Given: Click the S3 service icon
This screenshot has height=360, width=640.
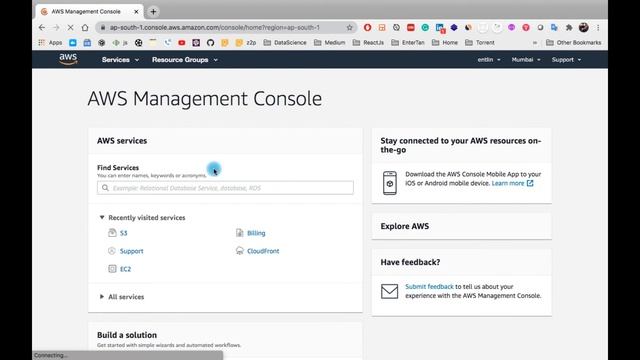Looking at the screenshot, I should pos(112,233).
